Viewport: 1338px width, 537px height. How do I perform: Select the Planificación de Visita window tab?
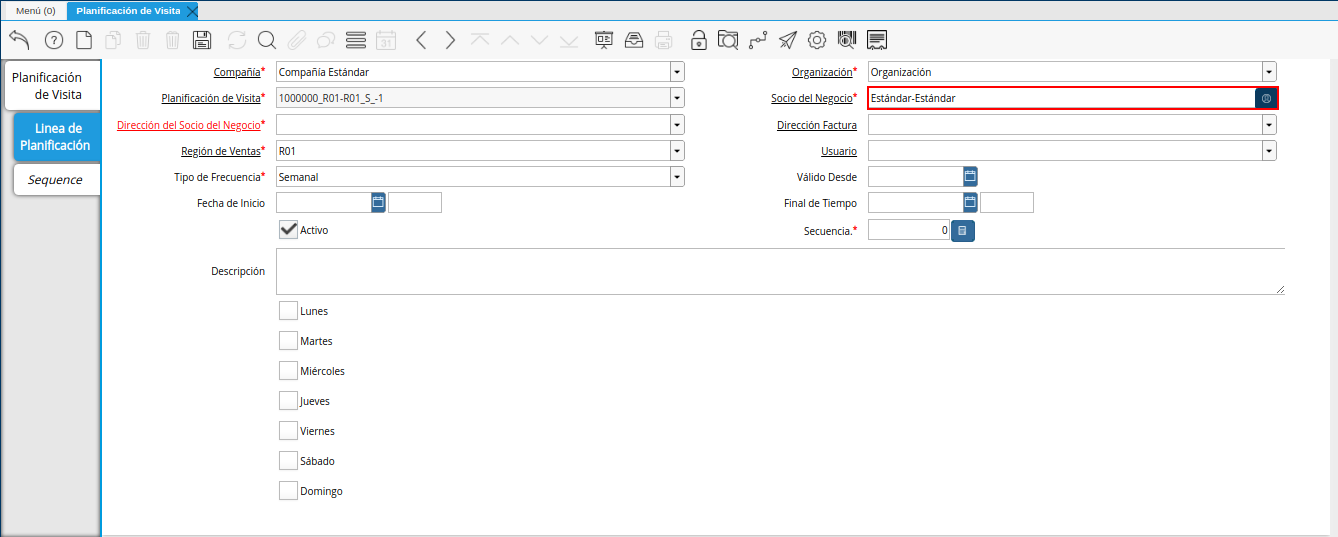tap(128, 10)
